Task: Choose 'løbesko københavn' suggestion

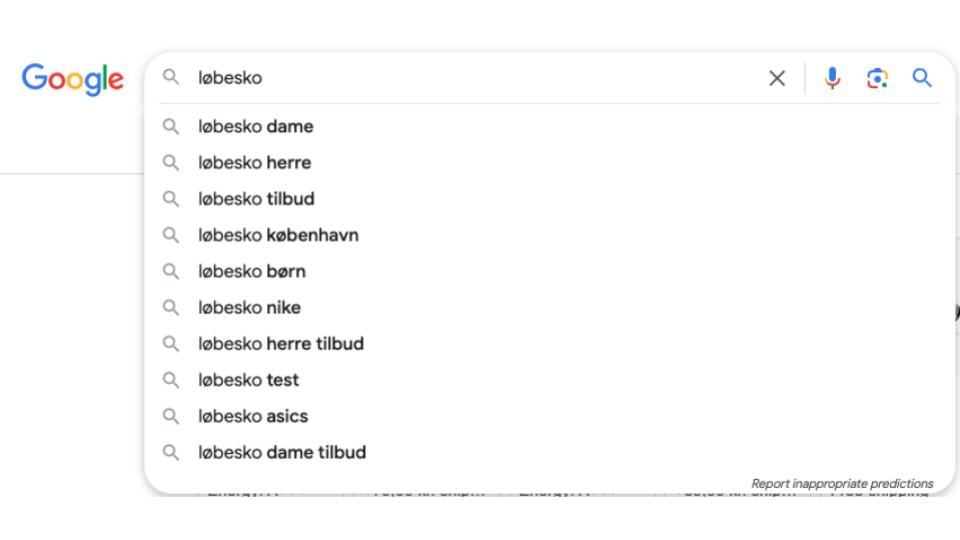Action: 550,235
